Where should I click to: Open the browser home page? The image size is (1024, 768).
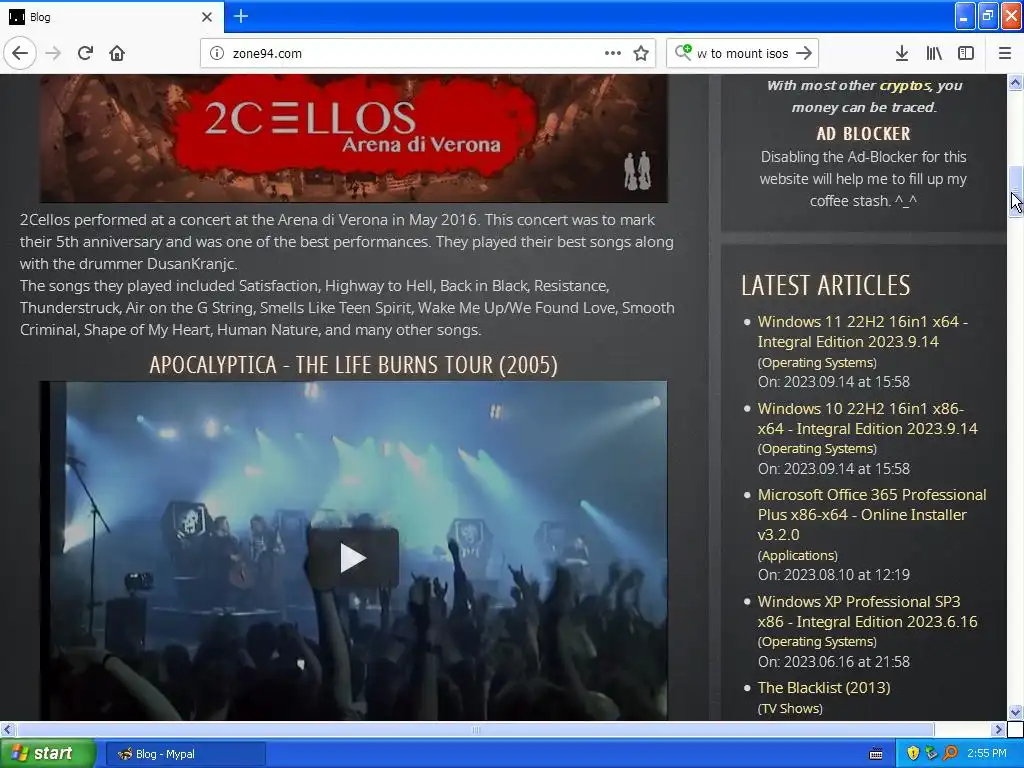[x=117, y=53]
